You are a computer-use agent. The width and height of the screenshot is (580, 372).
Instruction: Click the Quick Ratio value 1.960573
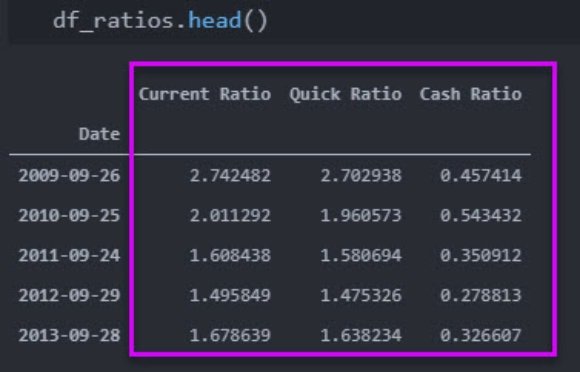[361, 215]
